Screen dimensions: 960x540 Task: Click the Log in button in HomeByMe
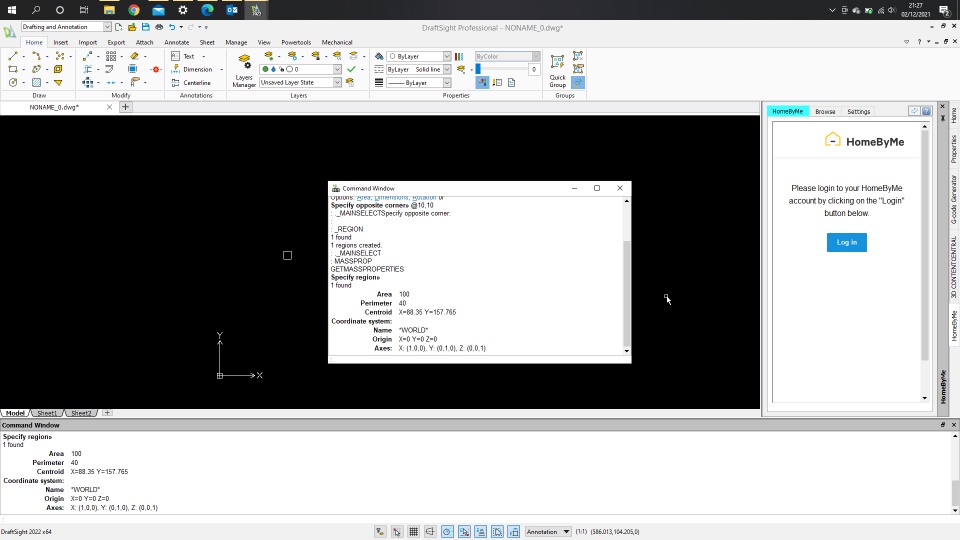tap(847, 242)
